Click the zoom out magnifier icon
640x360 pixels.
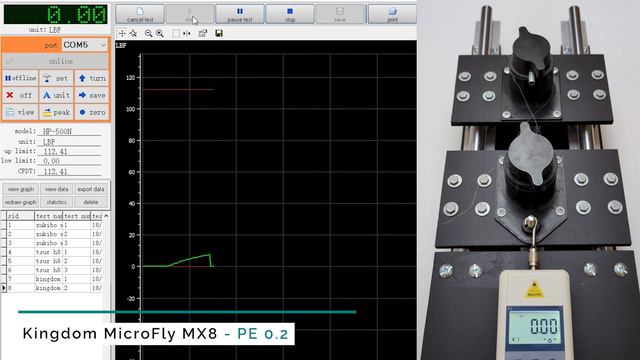tap(149, 33)
